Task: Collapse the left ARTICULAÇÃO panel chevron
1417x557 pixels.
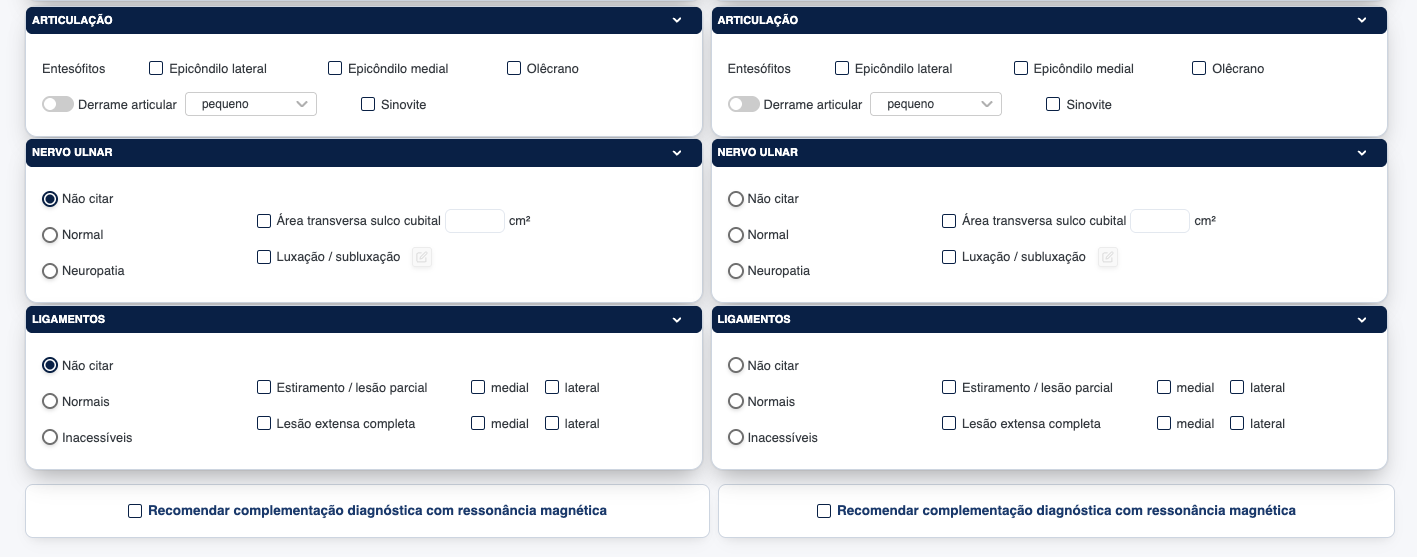Action: (677, 20)
